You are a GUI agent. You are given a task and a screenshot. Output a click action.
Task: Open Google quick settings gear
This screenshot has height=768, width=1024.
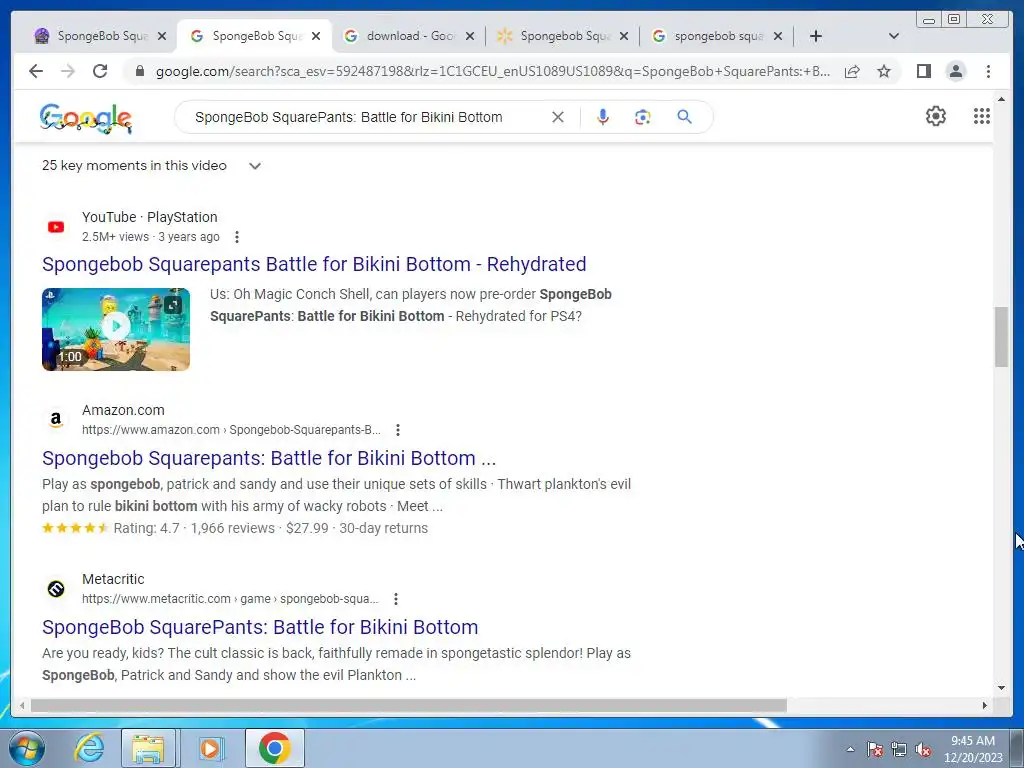(x=936, y=116)
